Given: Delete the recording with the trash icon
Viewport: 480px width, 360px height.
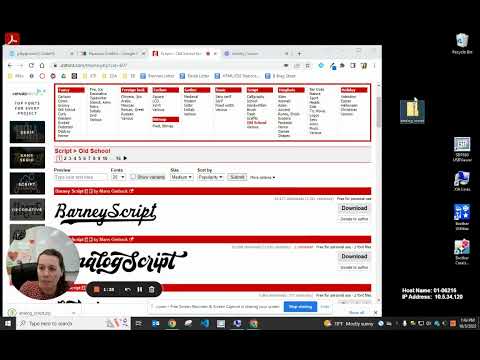Looking at the screenshot, I should coord(152,289).
